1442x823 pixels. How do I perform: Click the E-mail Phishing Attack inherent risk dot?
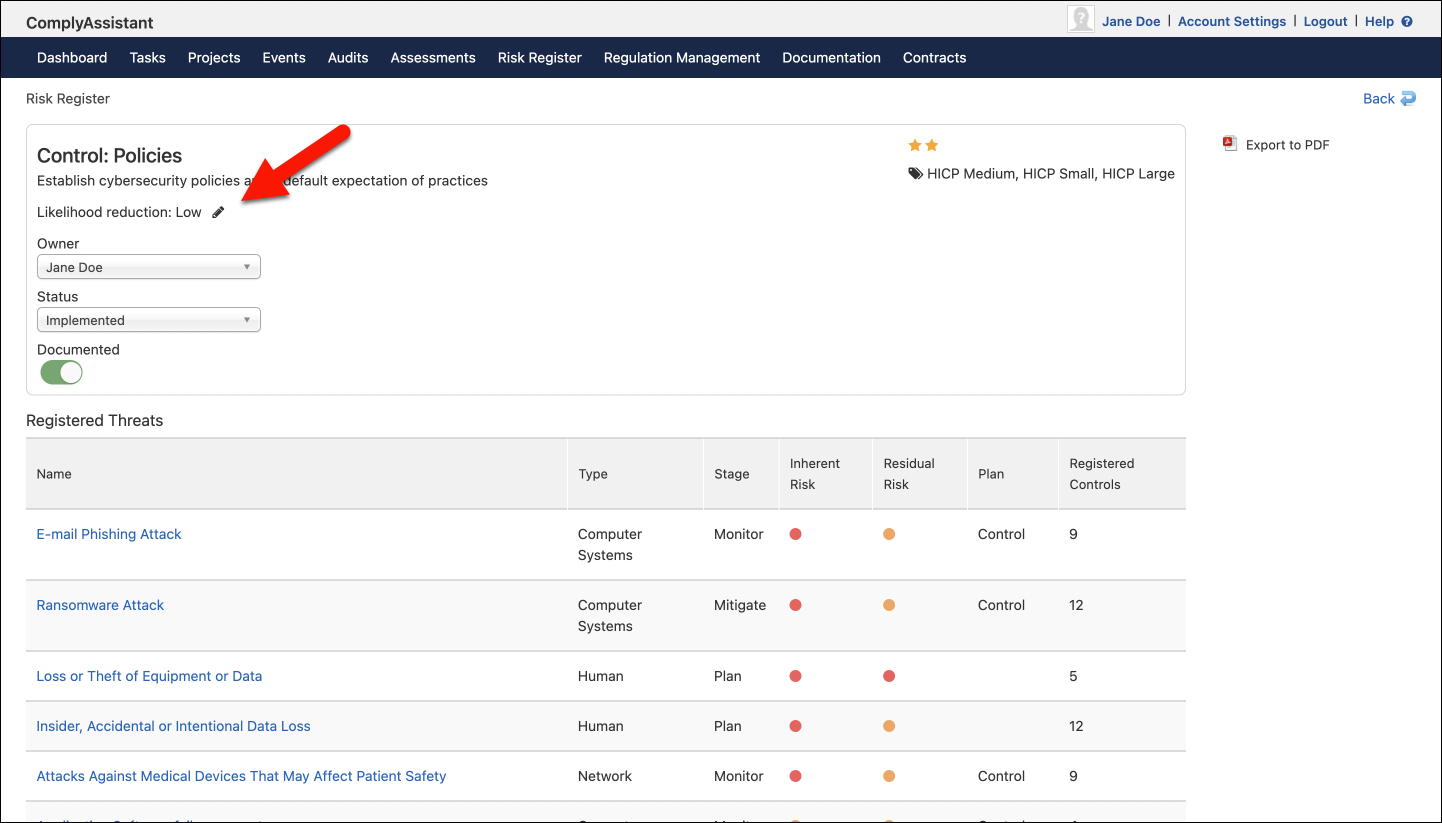point(796,534)
